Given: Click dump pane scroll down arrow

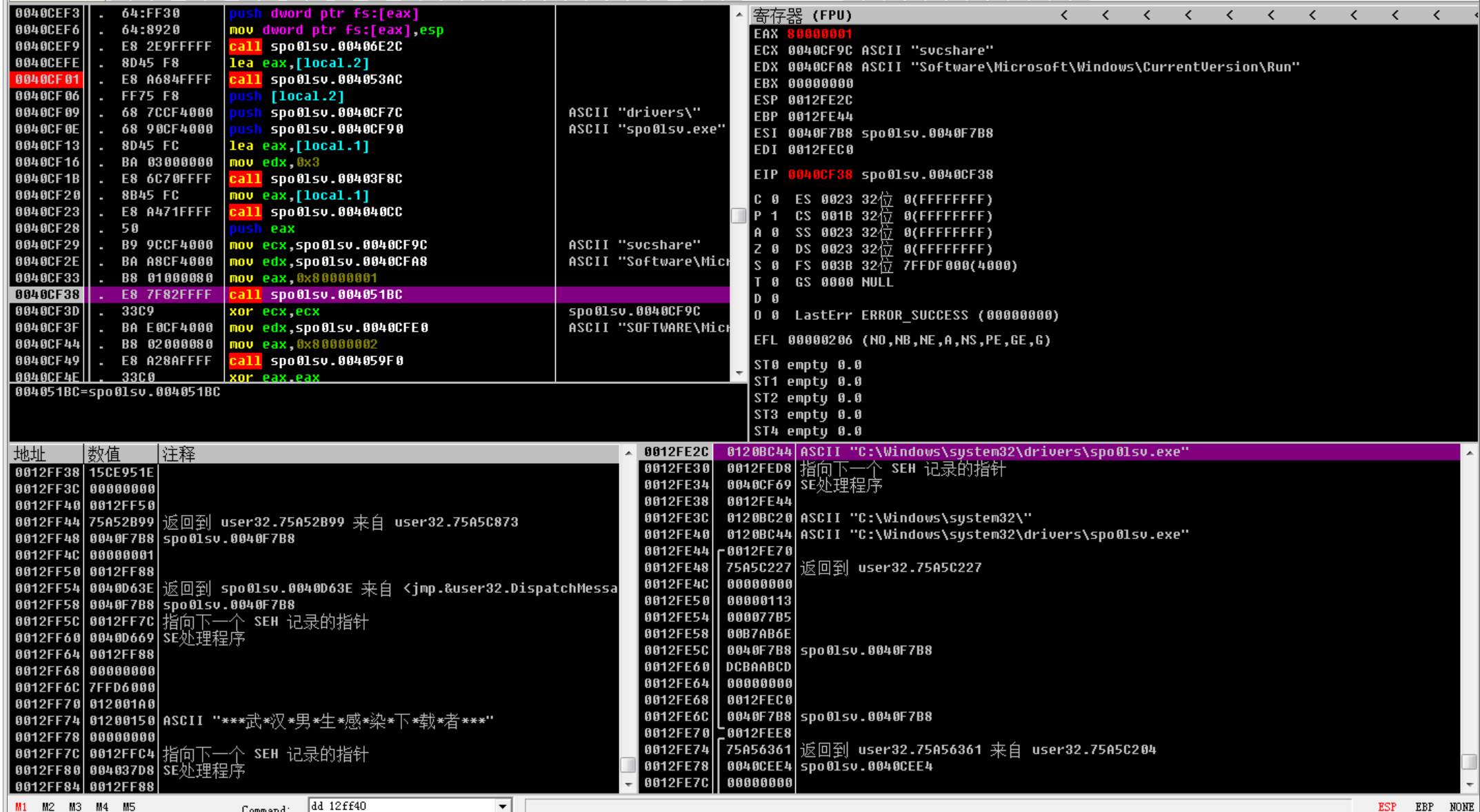Looking at the screenshot, I should pyautogui.click(x=628, y=784).
